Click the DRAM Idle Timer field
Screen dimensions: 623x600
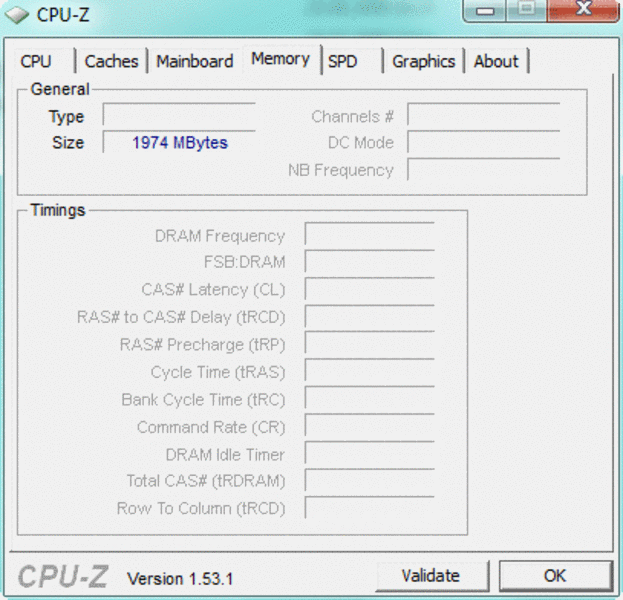[370, 453]
